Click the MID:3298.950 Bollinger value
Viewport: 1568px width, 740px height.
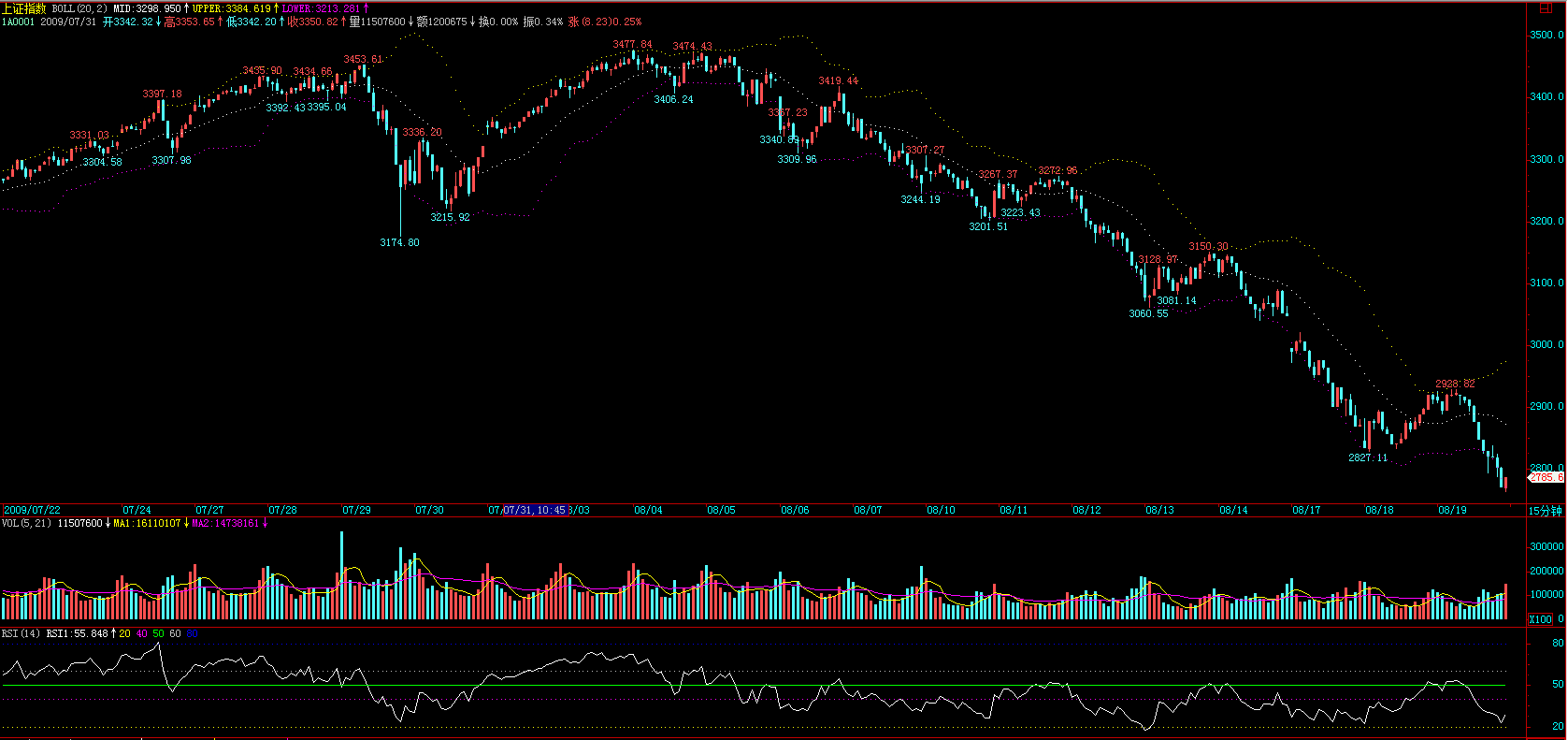(x=147, y=8)
